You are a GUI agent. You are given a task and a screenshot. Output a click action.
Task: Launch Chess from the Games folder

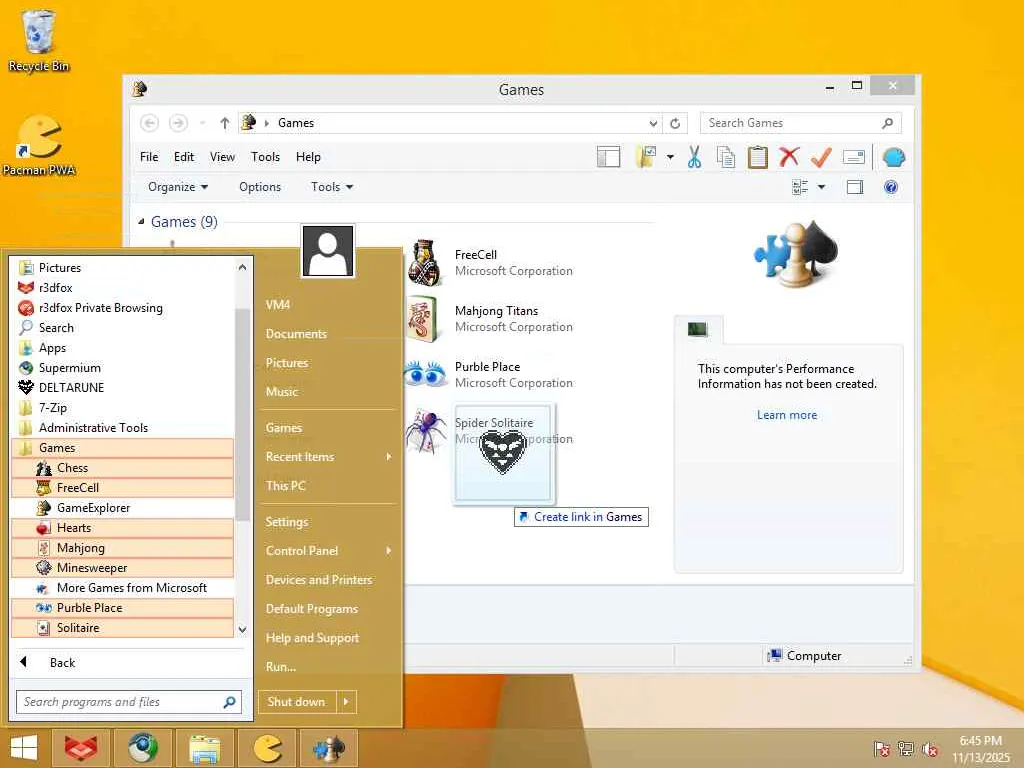click(x=122, y=468)
